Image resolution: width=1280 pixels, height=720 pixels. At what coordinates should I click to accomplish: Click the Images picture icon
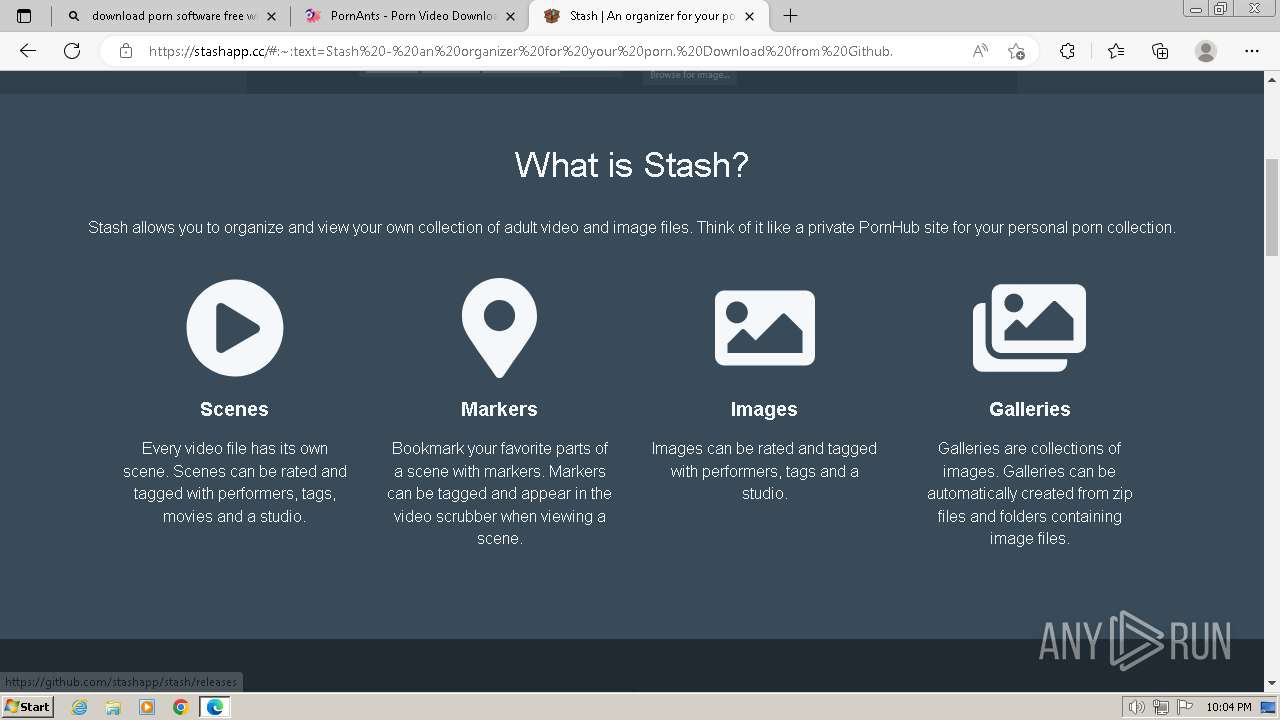coord(764,328)
